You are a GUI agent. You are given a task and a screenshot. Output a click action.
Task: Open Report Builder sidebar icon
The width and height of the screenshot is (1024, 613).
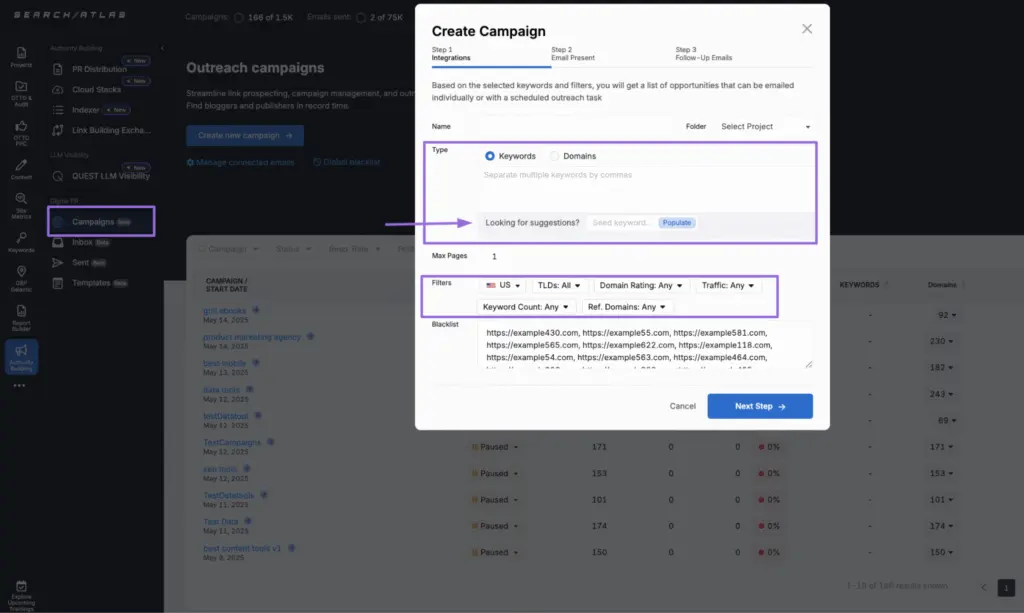click(x=21, y=317)
